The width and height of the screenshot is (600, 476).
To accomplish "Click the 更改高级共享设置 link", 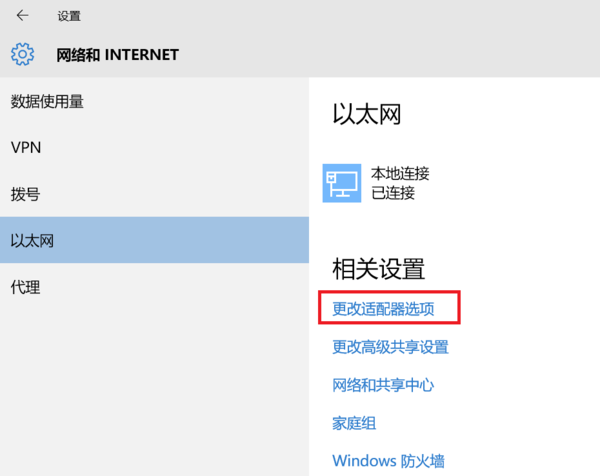I will click(x=390, y=347).
